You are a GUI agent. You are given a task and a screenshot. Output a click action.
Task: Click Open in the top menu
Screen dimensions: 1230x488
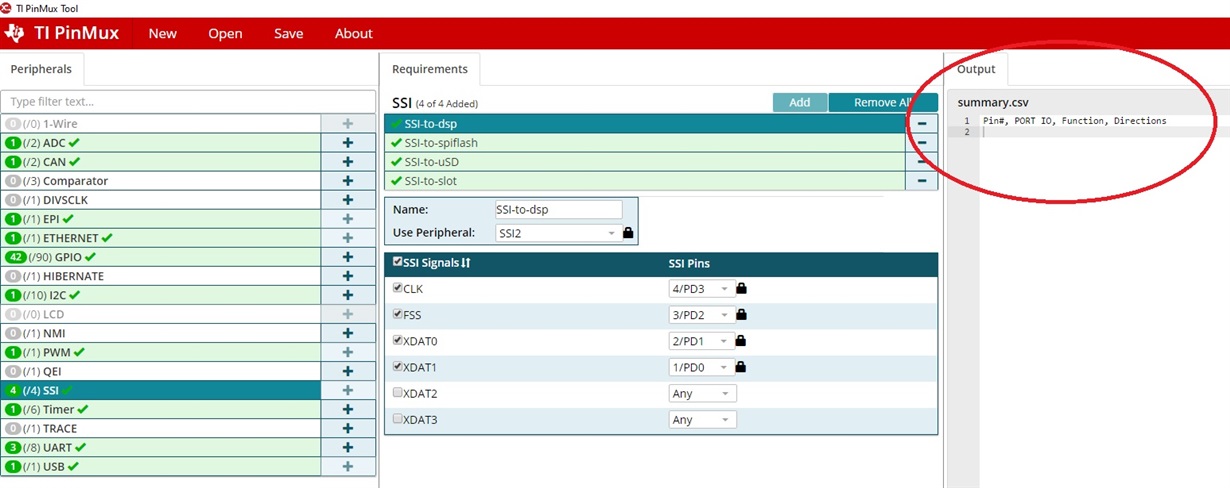225,33
